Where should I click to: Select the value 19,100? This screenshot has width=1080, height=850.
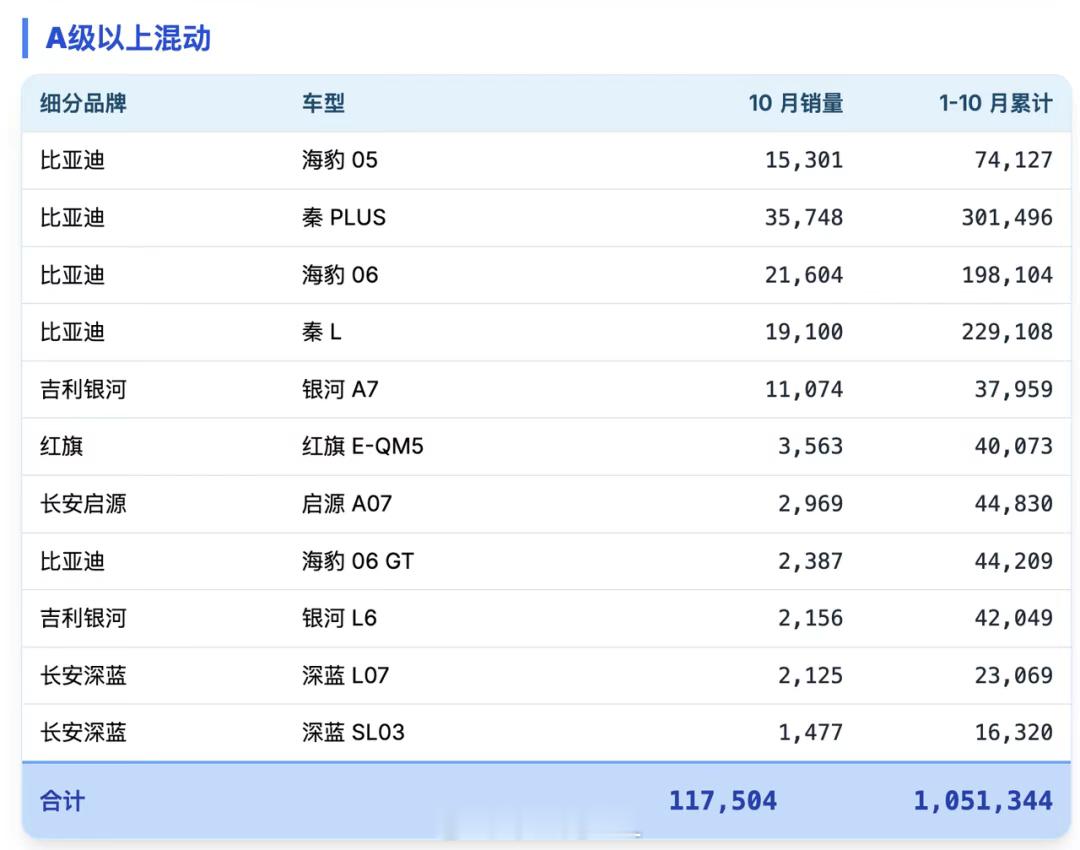pyautogui.click(x=804, y=332)
